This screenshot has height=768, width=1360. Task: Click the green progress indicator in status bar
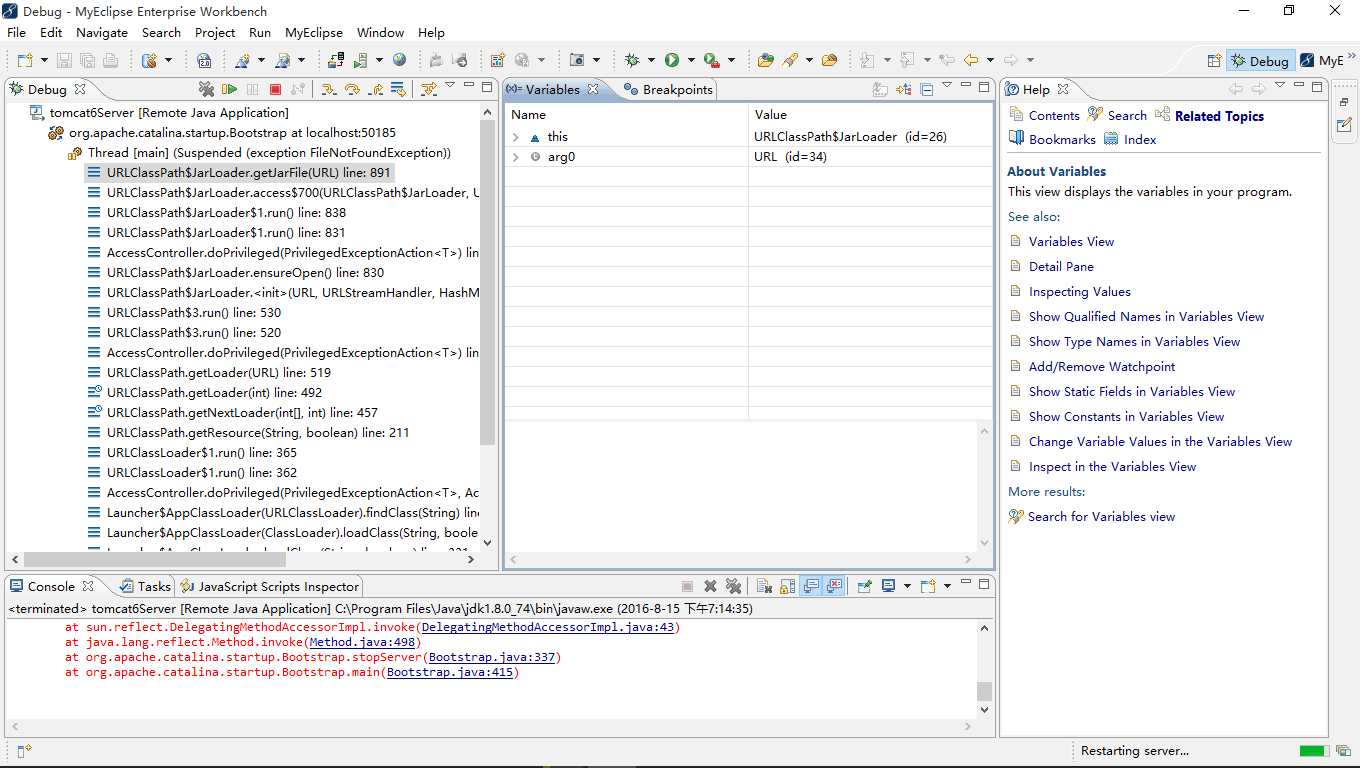click(x=1312, y=750)
